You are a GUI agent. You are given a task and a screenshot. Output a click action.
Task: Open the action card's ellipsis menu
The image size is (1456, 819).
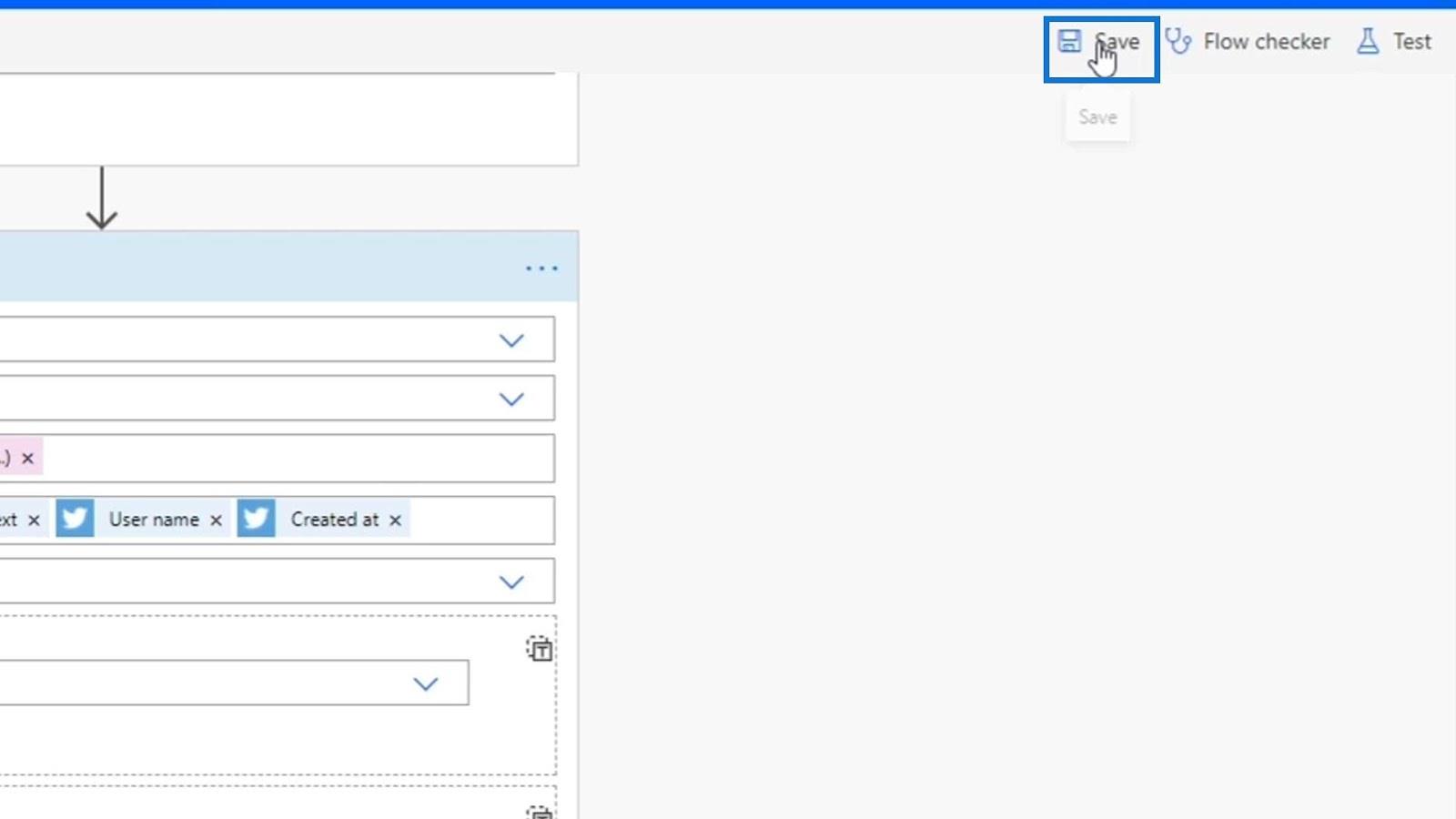541,268
